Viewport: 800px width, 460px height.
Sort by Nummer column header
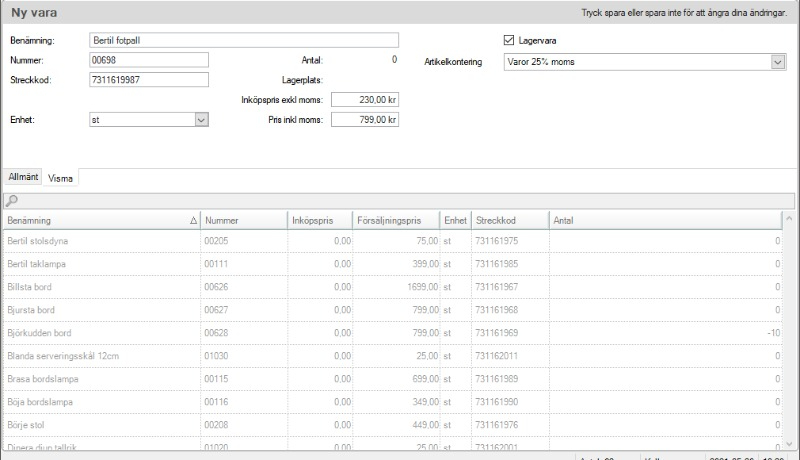click(244, 220)
